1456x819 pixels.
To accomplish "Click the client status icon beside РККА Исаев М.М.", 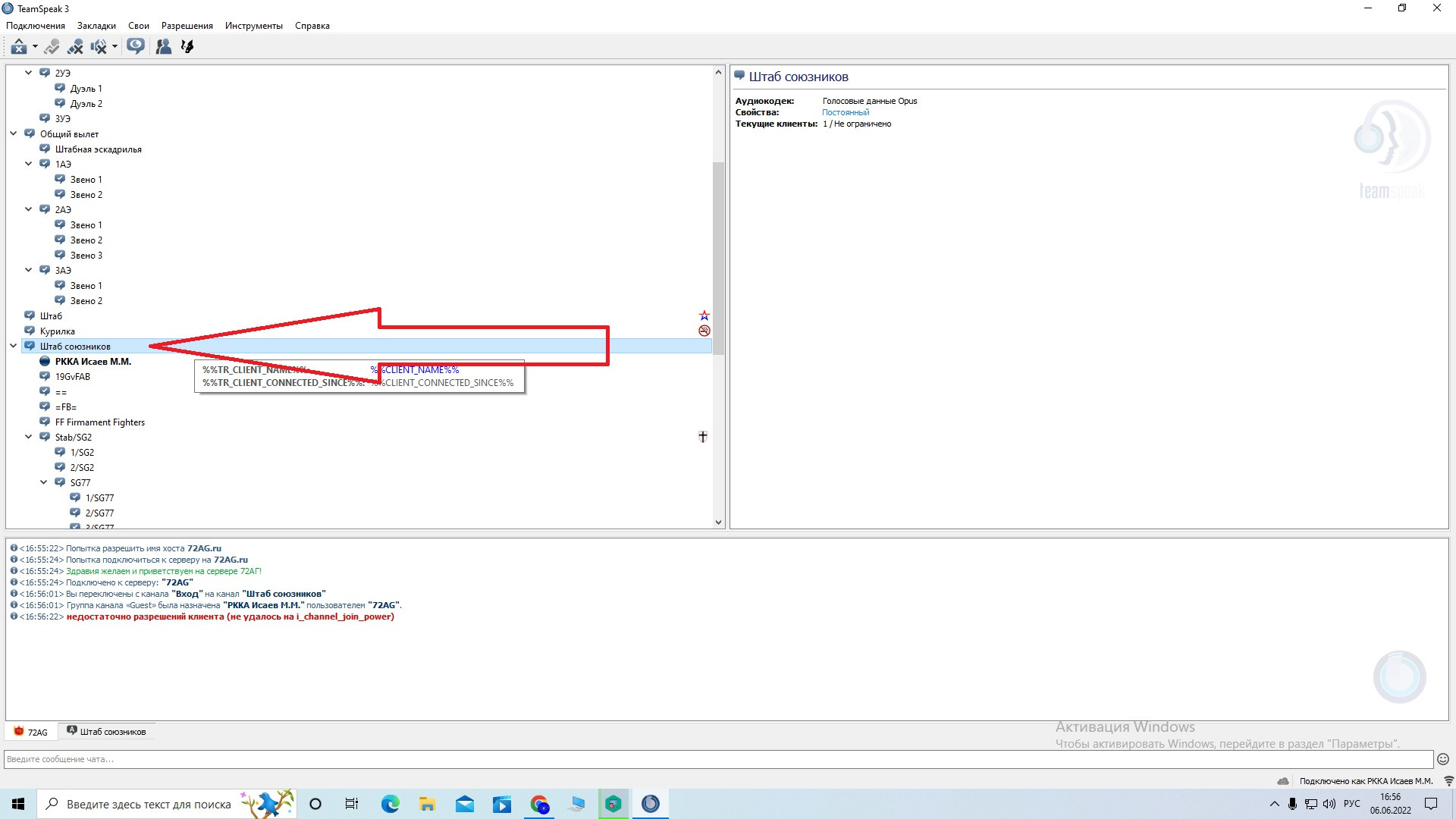I will coord(45,362).
